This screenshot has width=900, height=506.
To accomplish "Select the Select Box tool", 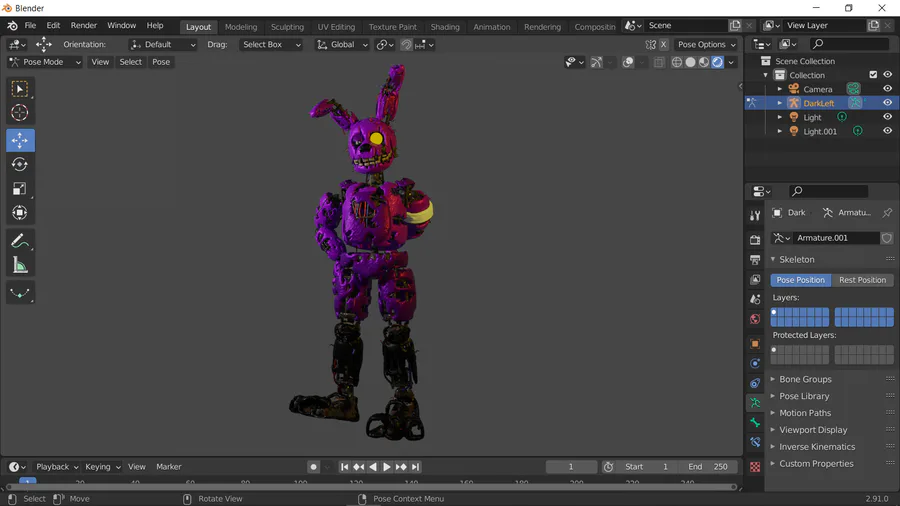I will [20, 89].
